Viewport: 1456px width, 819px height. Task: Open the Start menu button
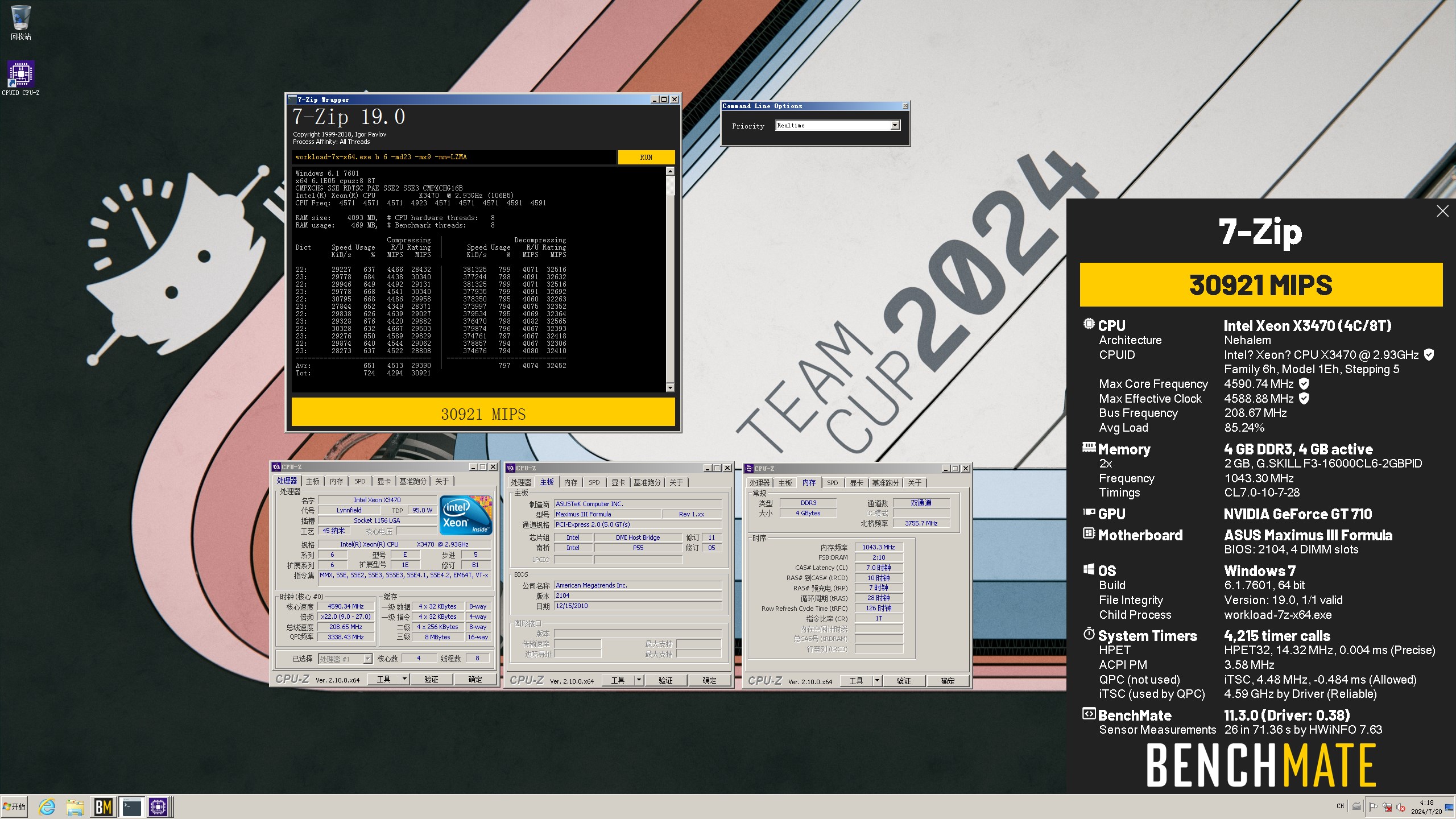click(x=14, y=807)
